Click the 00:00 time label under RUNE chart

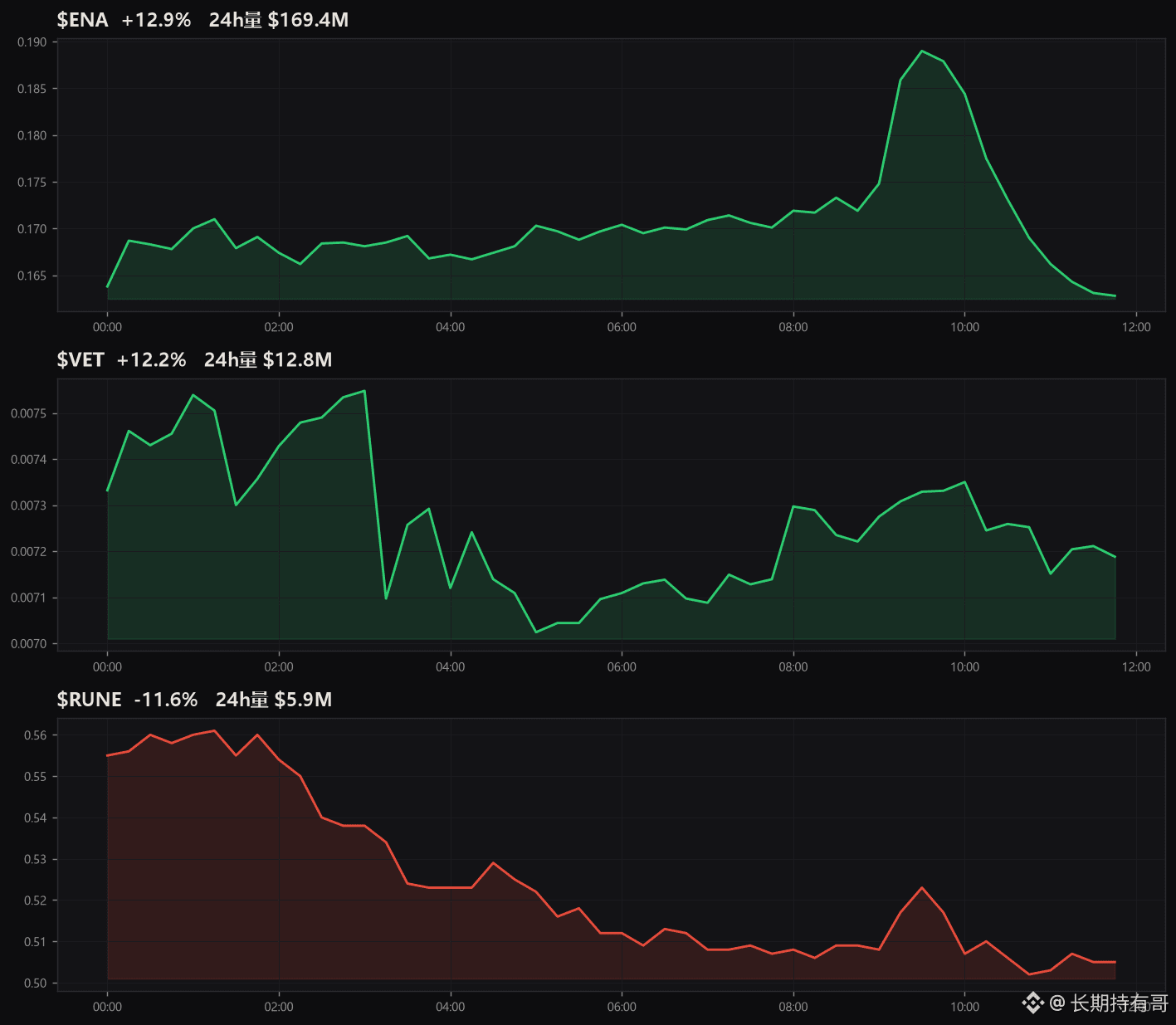pyautogui.click(x=107, y=1007)
